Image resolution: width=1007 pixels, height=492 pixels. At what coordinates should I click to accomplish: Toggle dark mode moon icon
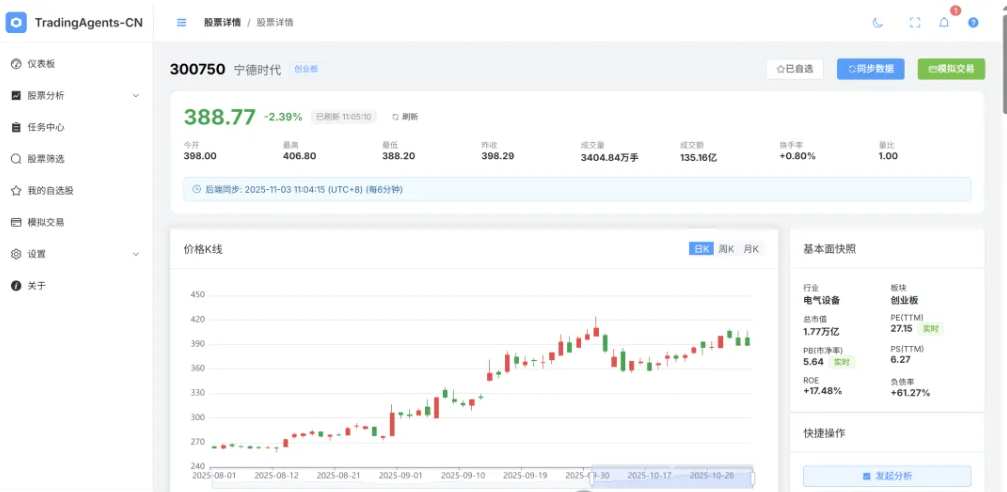point(878,22)
